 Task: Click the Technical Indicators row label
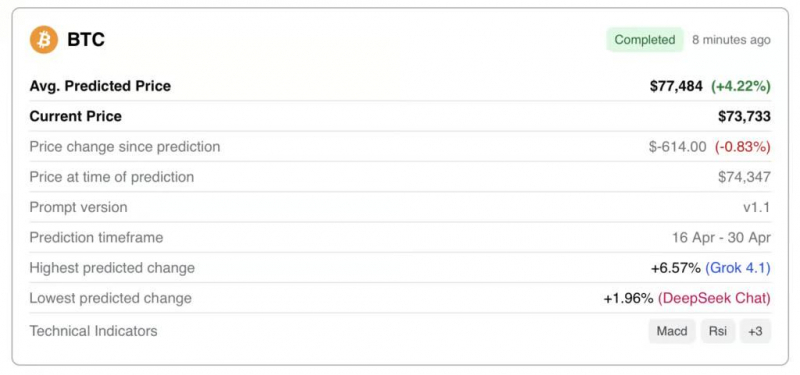[93, 331]
